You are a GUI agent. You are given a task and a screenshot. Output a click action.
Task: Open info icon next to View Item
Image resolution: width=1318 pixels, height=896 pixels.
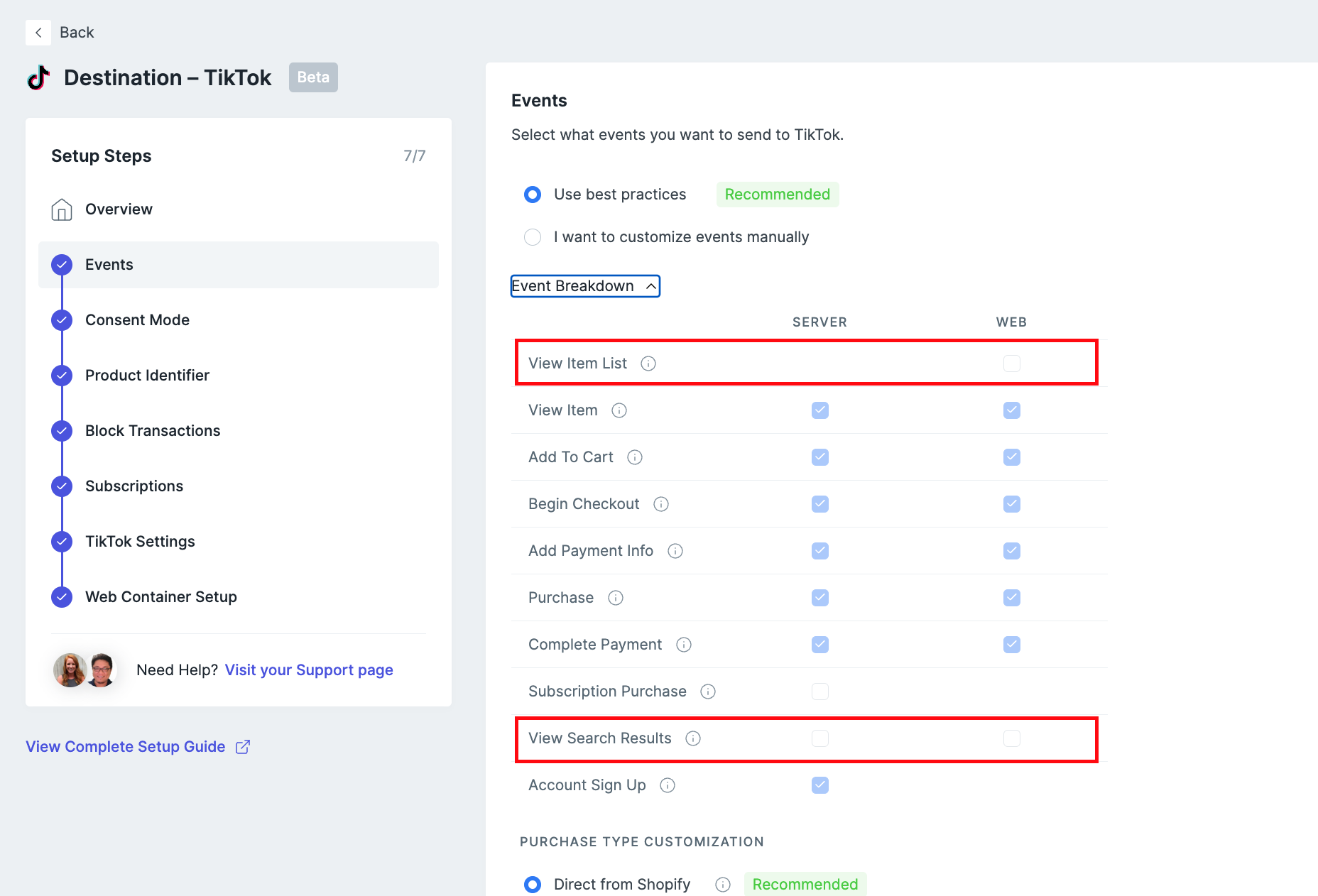pyautogui.click(x=619, y=410)
